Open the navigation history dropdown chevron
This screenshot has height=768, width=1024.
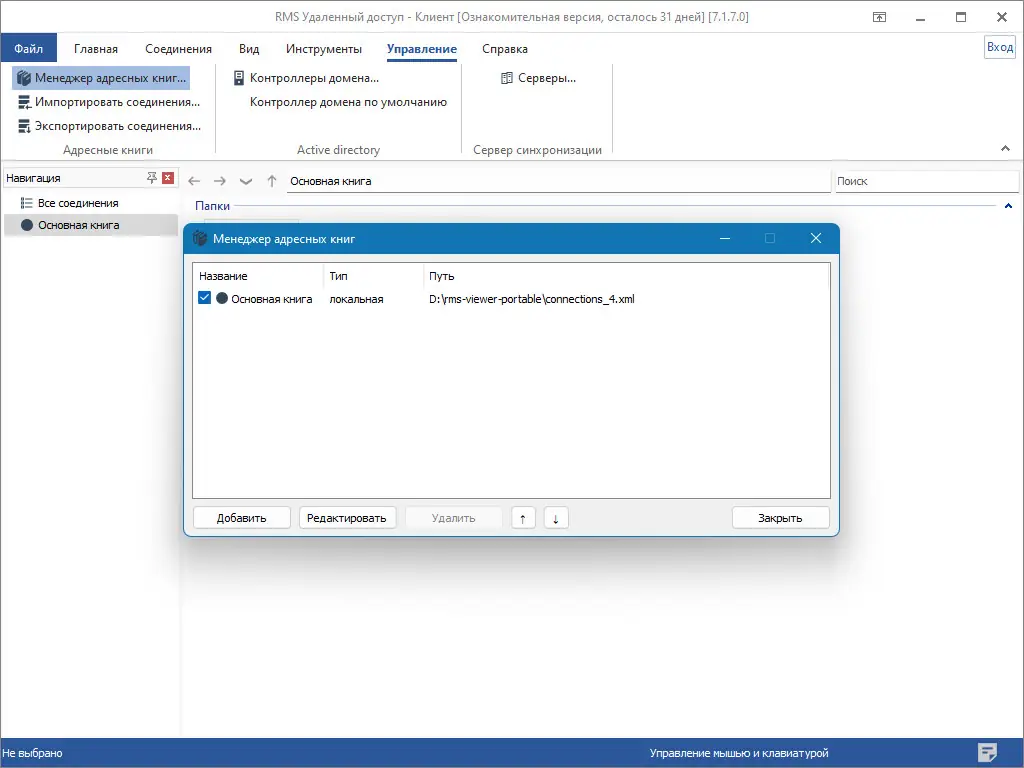(x=246, y=181)
